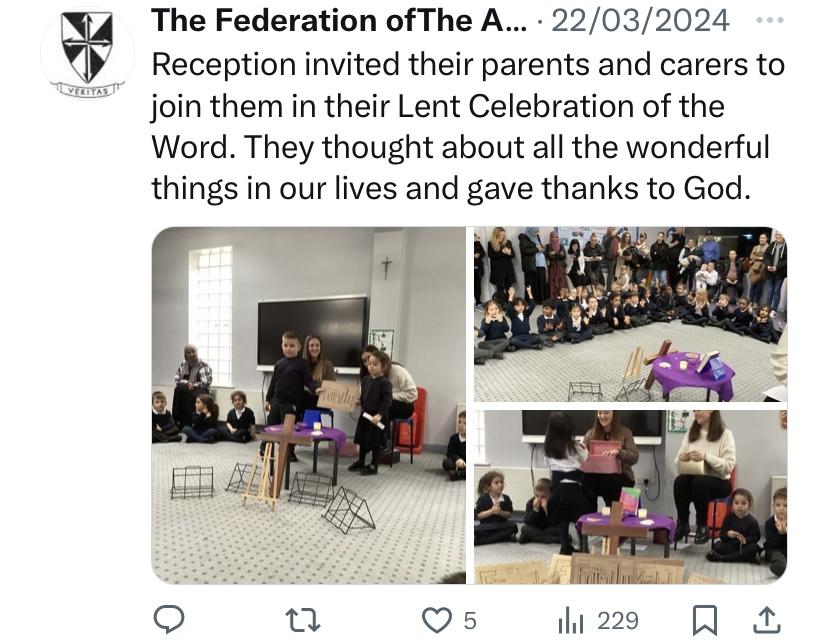Open top-right photo of seated children
This screenshot has height=644, width=827.
629,314
